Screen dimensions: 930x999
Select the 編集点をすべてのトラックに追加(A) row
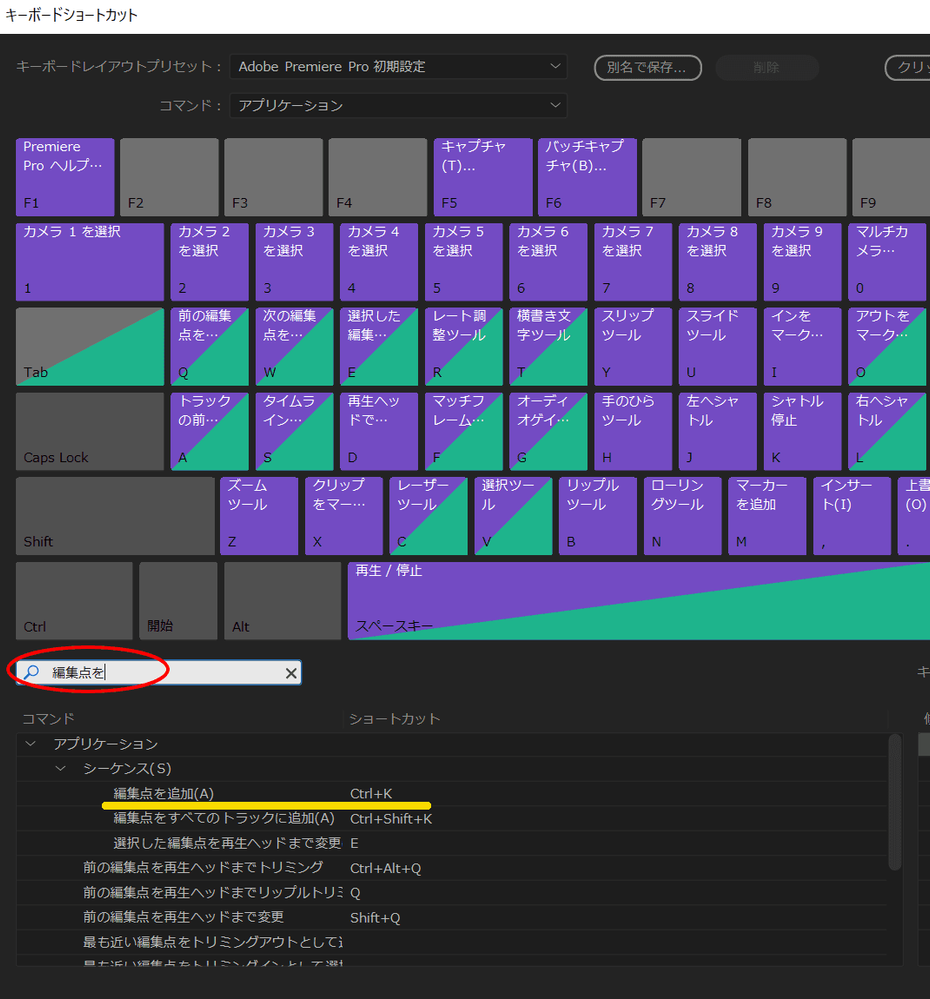click(x=451, y=819)
